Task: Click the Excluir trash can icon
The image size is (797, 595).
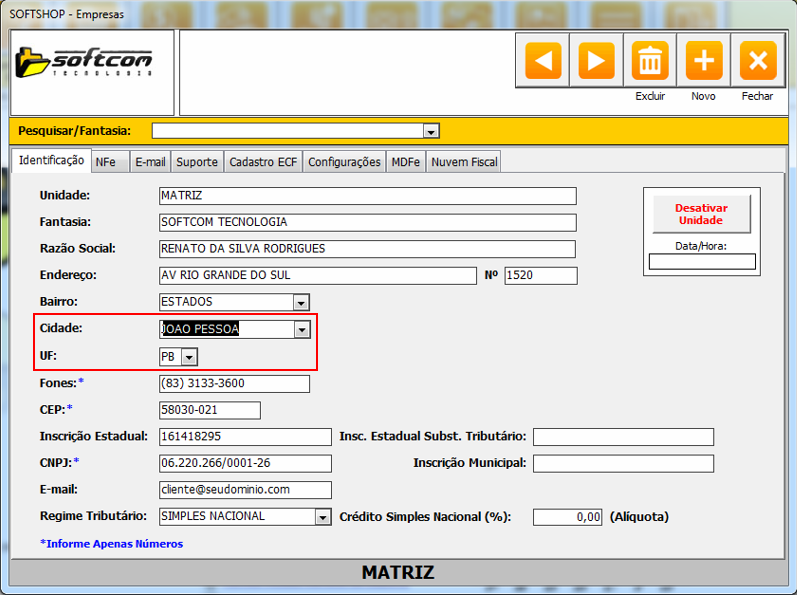Action: pos(650,61)
